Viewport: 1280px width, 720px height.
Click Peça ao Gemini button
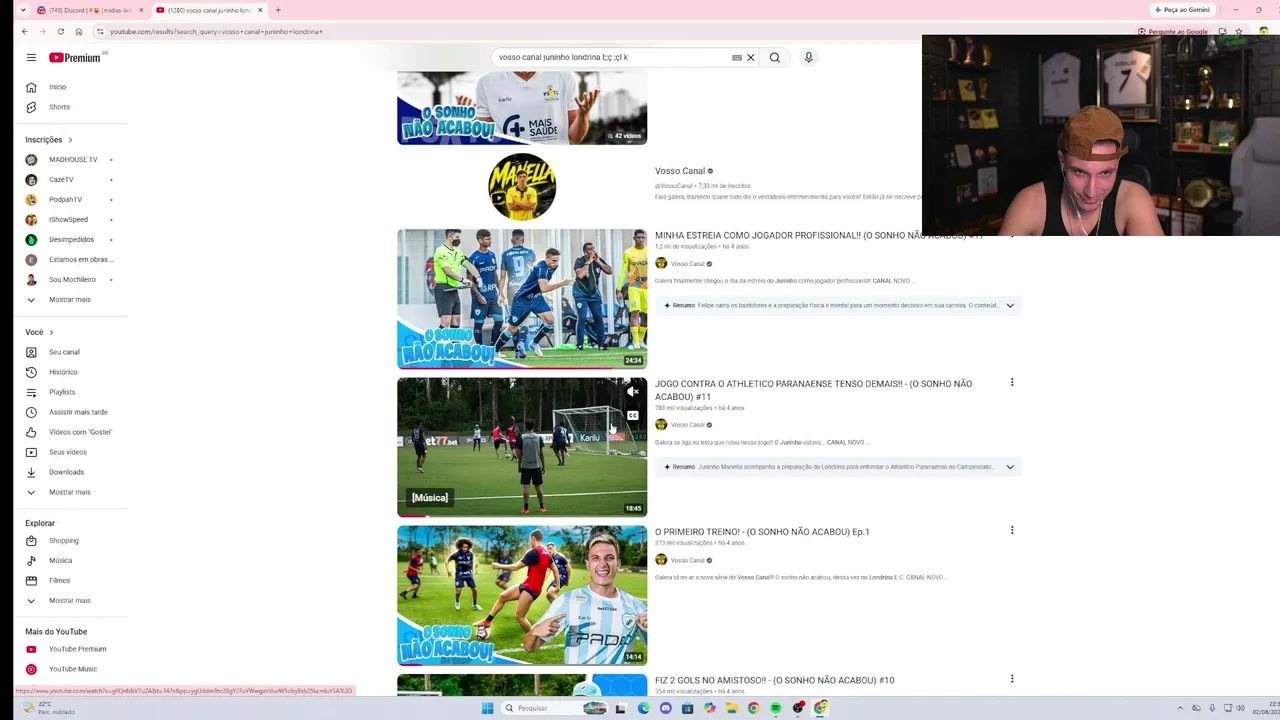pyautogui.click(x=1183, y=10)
